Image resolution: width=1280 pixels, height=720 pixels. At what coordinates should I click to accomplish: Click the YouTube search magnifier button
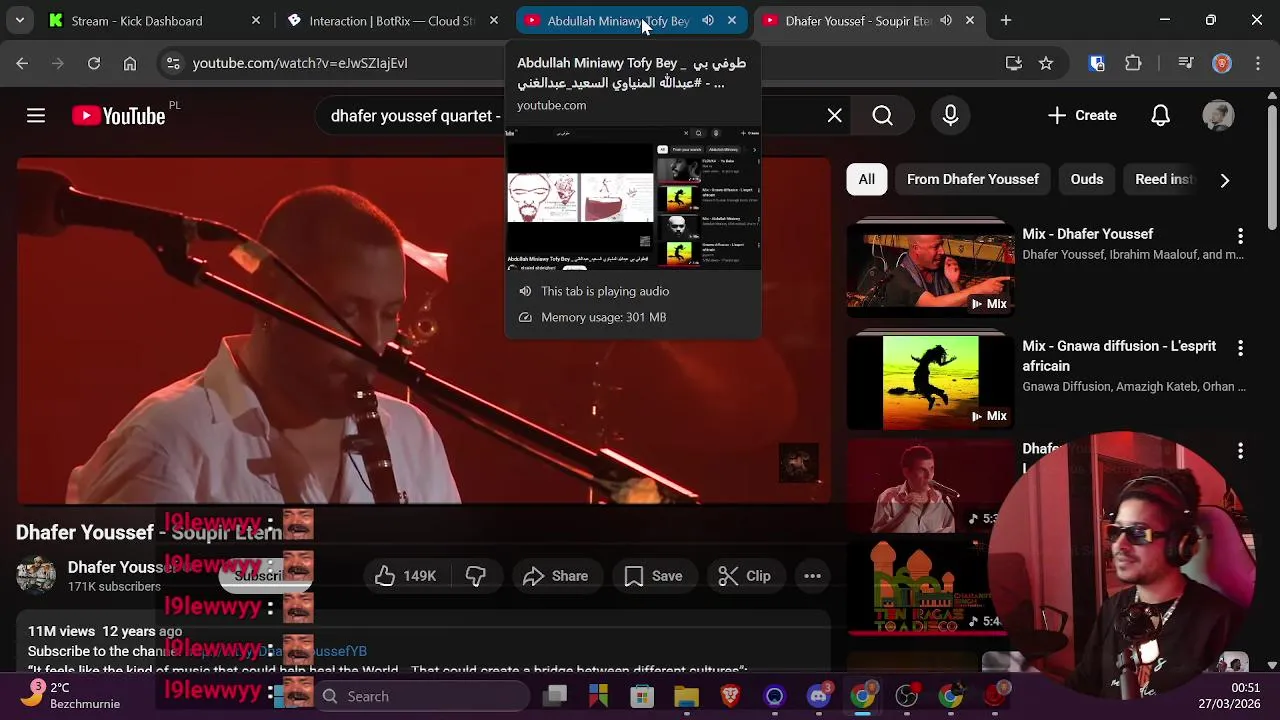(882, 116)
